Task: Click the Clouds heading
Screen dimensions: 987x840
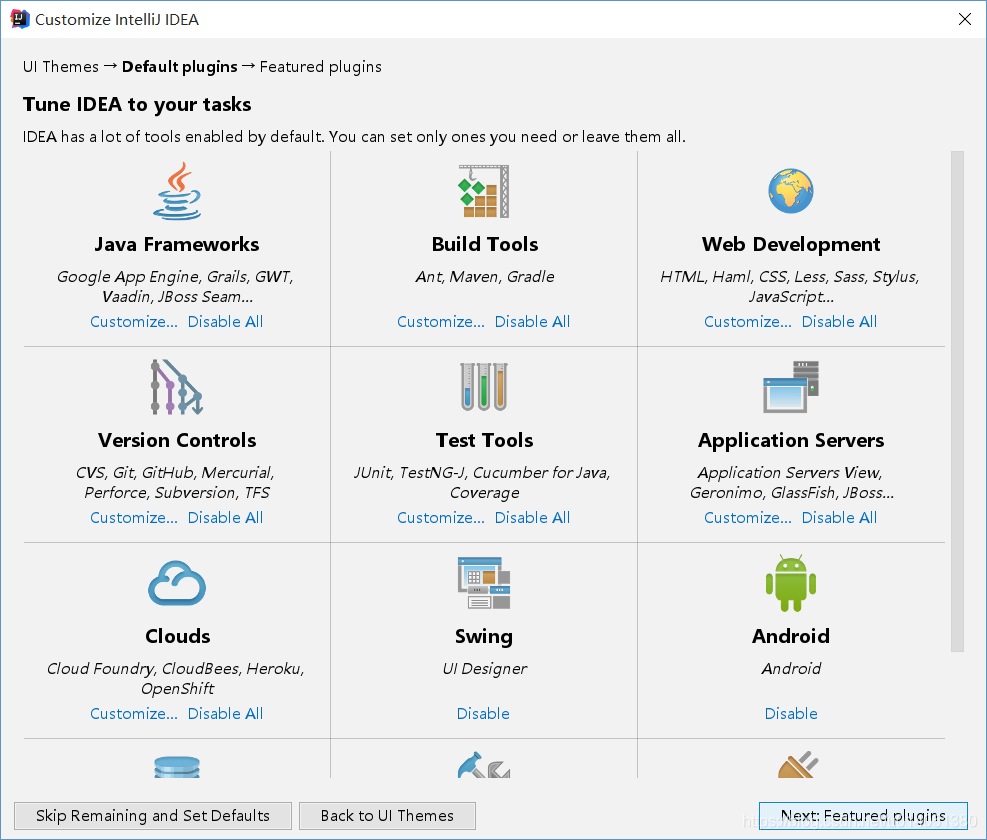Action: (178, 636)
